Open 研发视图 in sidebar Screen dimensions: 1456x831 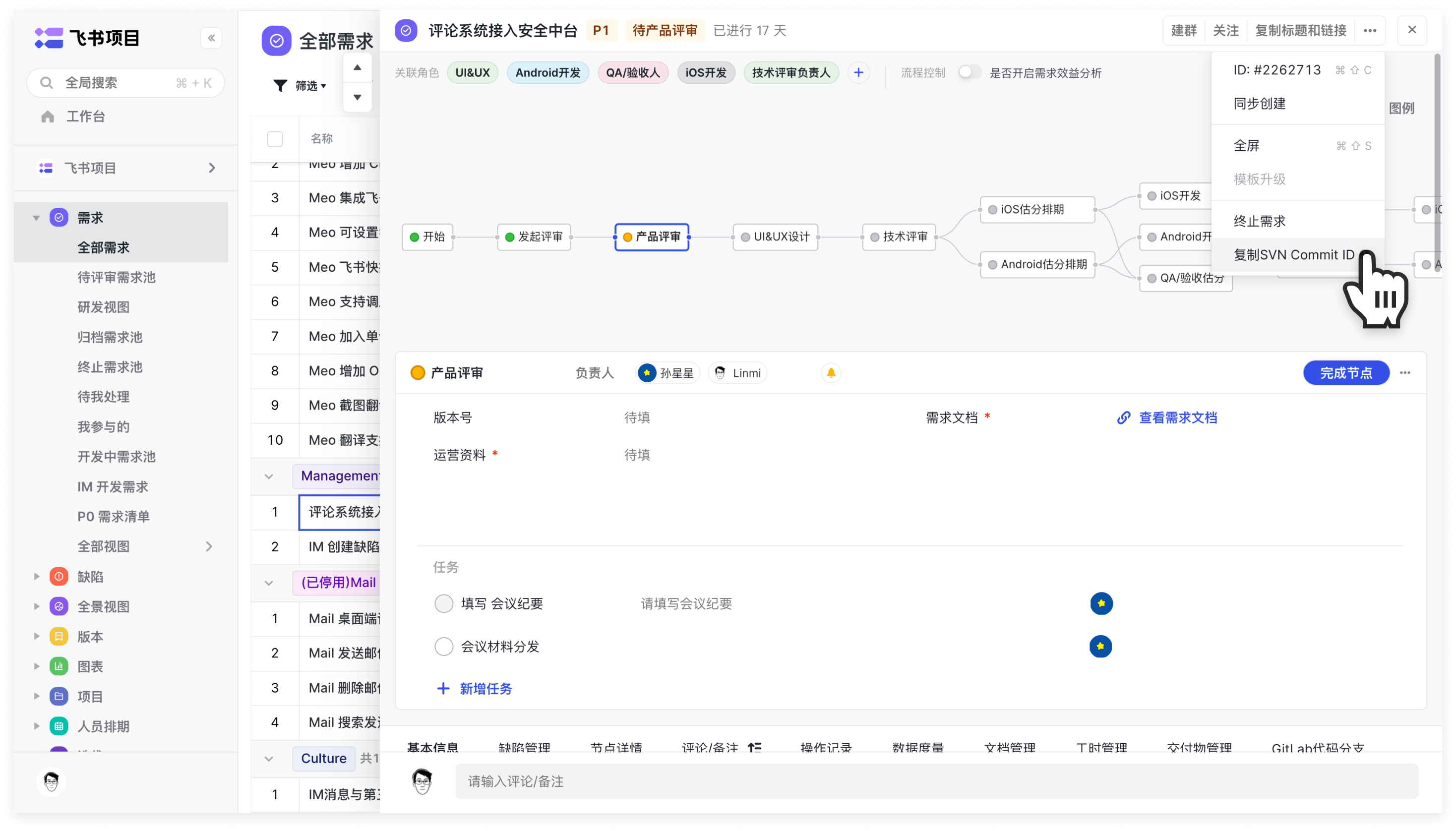(103, 307)
